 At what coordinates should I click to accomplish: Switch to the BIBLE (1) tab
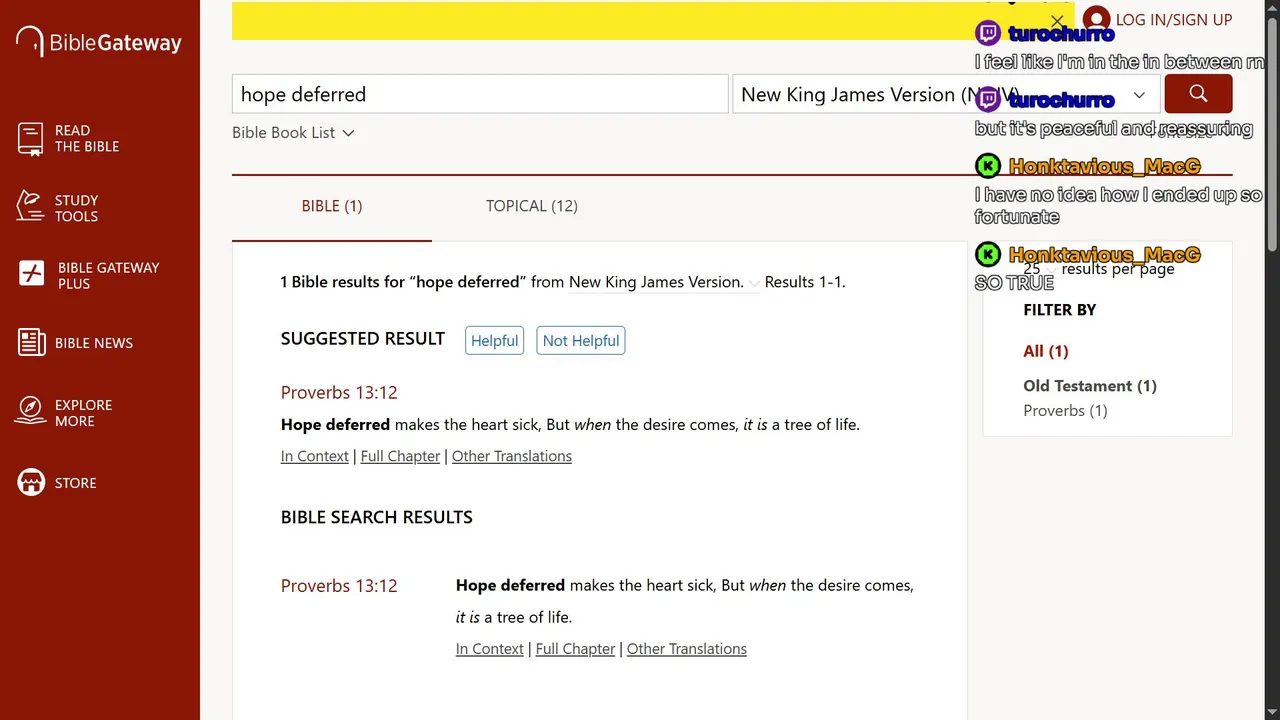(x=332, y=206)
